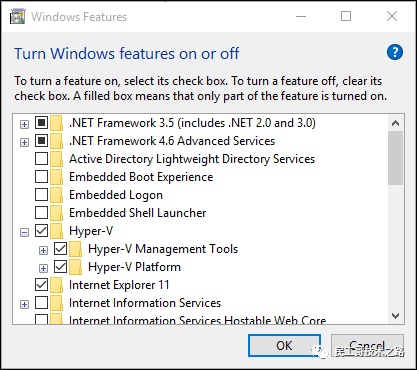The width and height of the screenshot is (417, 370).
Task: Click folder icon of Active Directory Lightweight Directory Services
Action: pyautogui.click(x=57, y=159)
